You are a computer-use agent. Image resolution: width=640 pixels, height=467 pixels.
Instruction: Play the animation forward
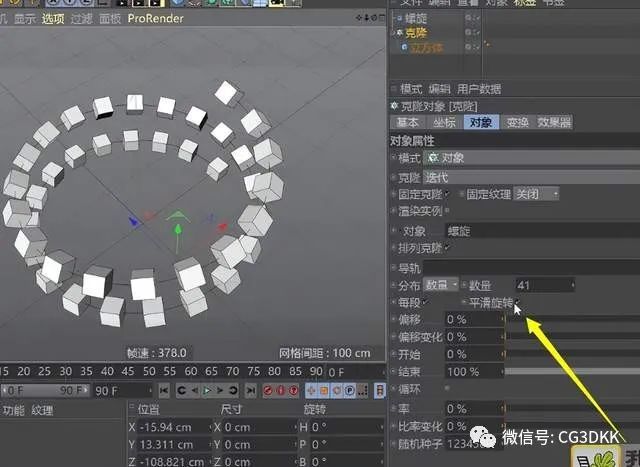coord(207,391)
